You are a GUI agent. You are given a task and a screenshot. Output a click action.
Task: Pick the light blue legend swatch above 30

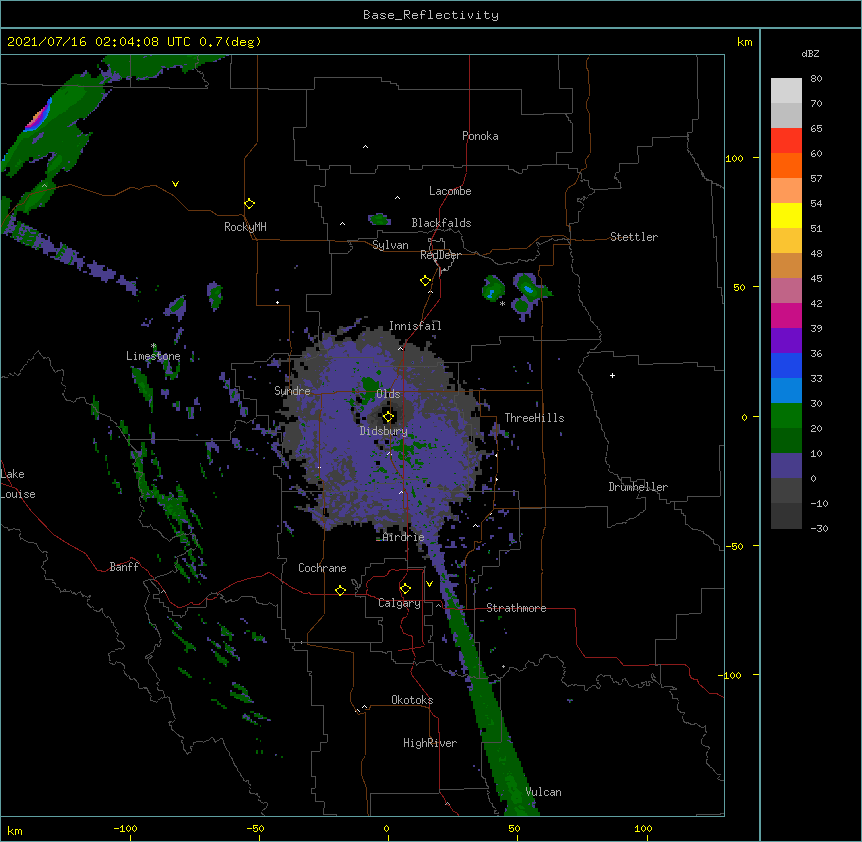pyautogui.click(x=786, y=390)
